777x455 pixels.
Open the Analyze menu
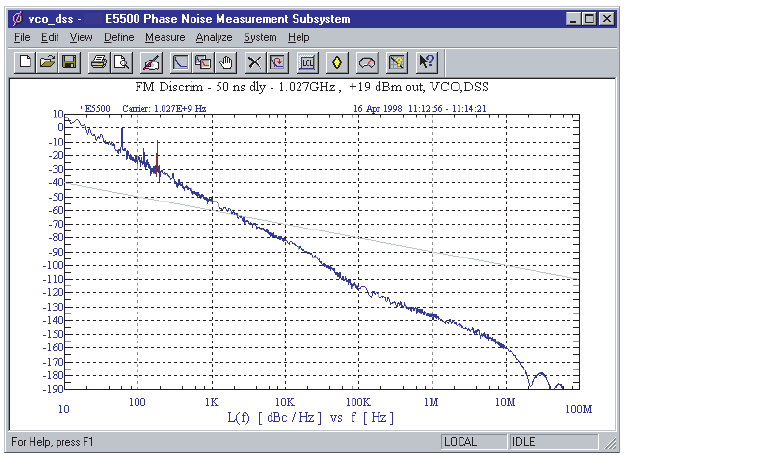(213, 37)
